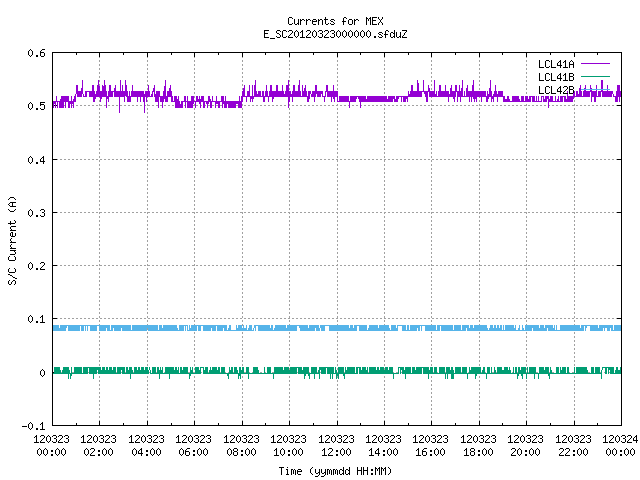Click the y-axis label 'S/C Current (A)'
This screenshot has height=480, width=640.
tap(12, 241)
